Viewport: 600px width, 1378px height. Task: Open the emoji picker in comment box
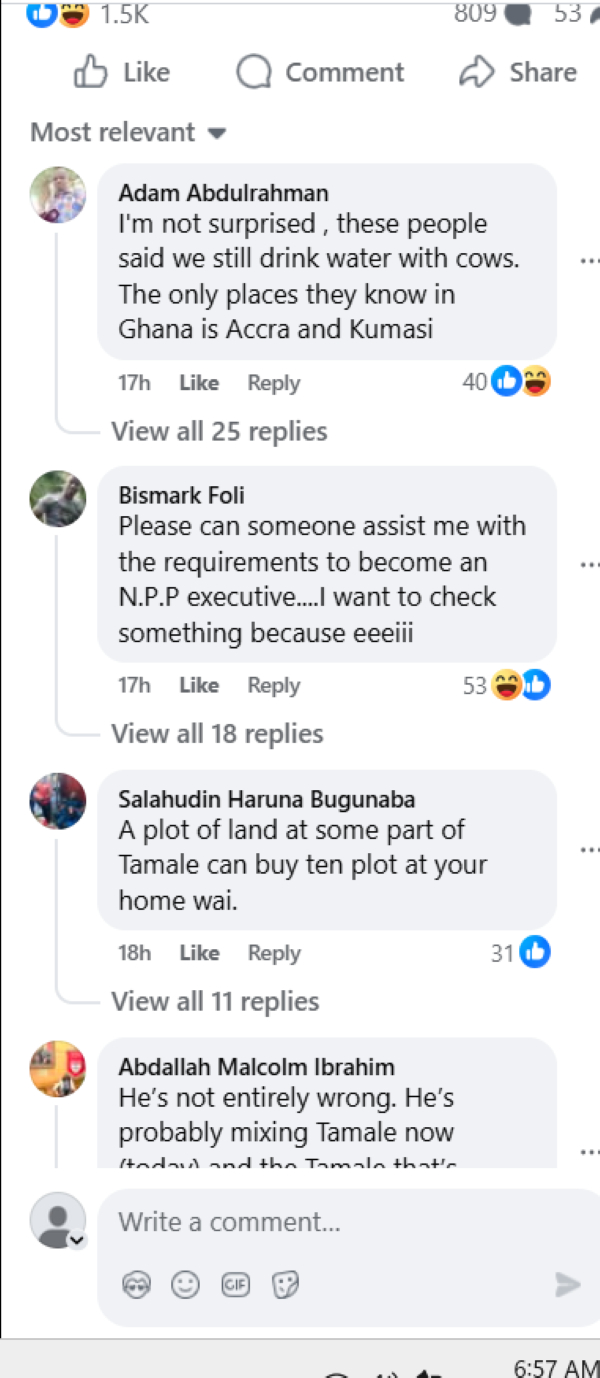[185, 1285]
